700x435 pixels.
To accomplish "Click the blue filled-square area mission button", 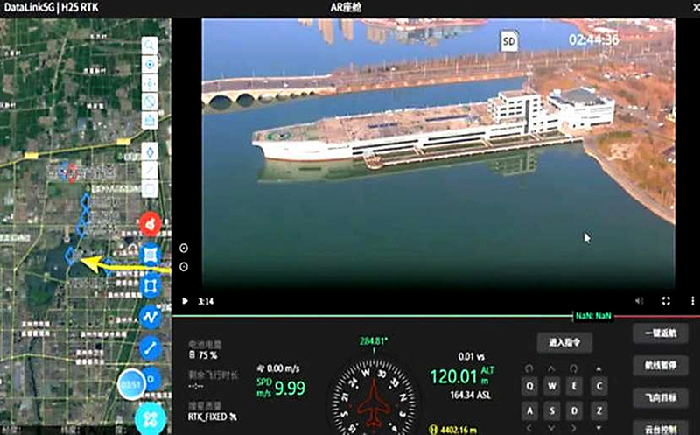I will pos(150,255).
